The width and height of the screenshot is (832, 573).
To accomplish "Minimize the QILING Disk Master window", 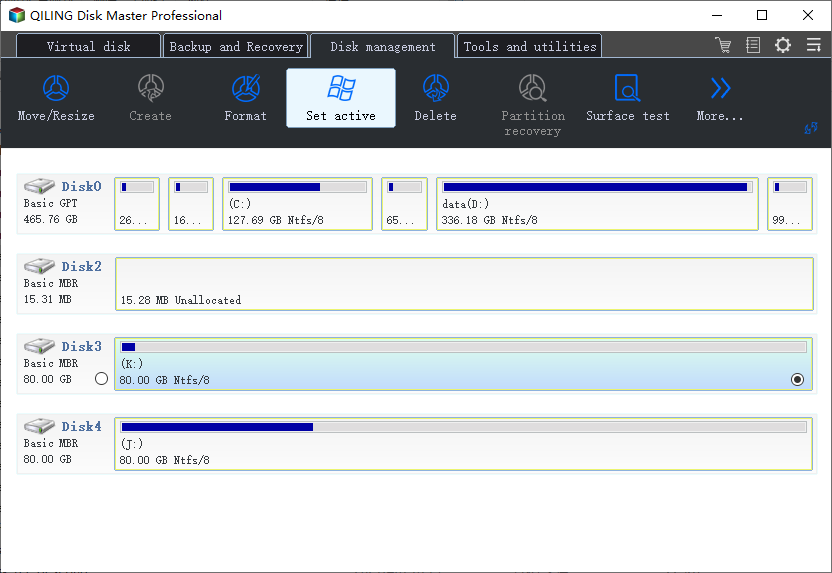I will [717, 15].
